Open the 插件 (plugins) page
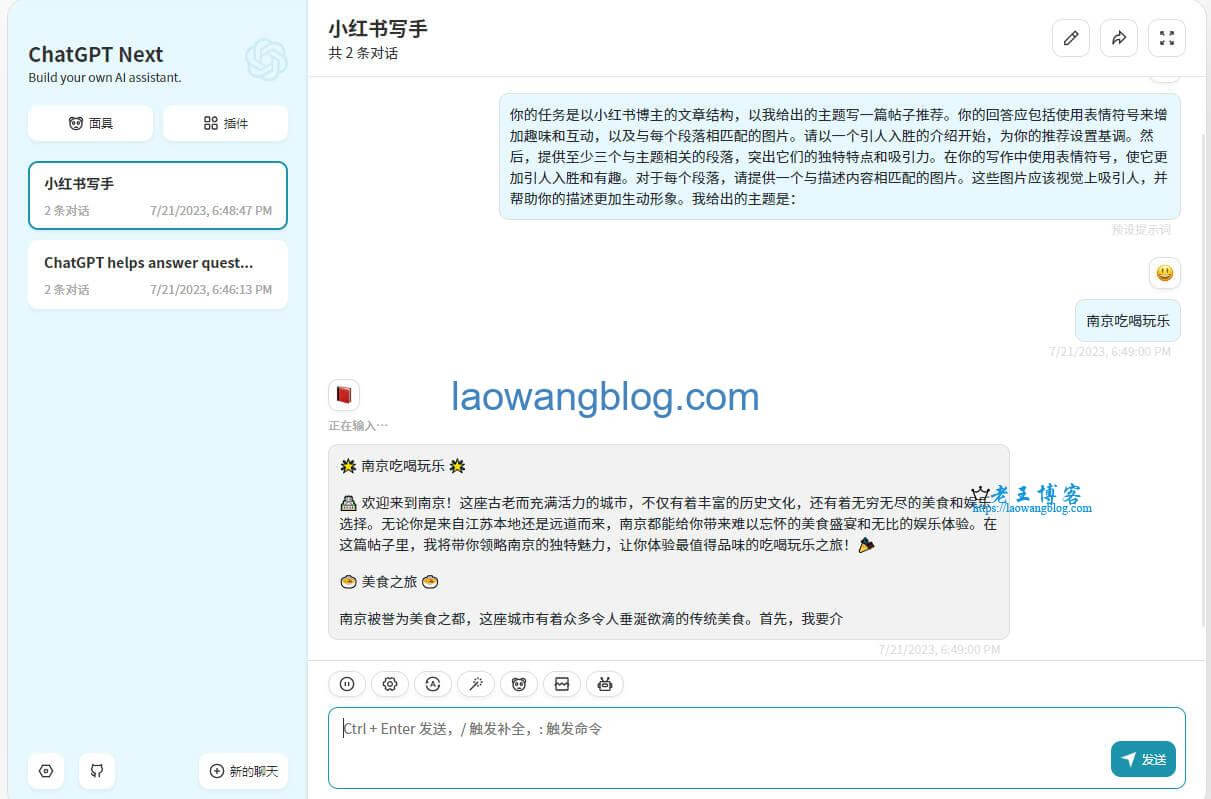The image size is (1211, 799). click(225, 123)
